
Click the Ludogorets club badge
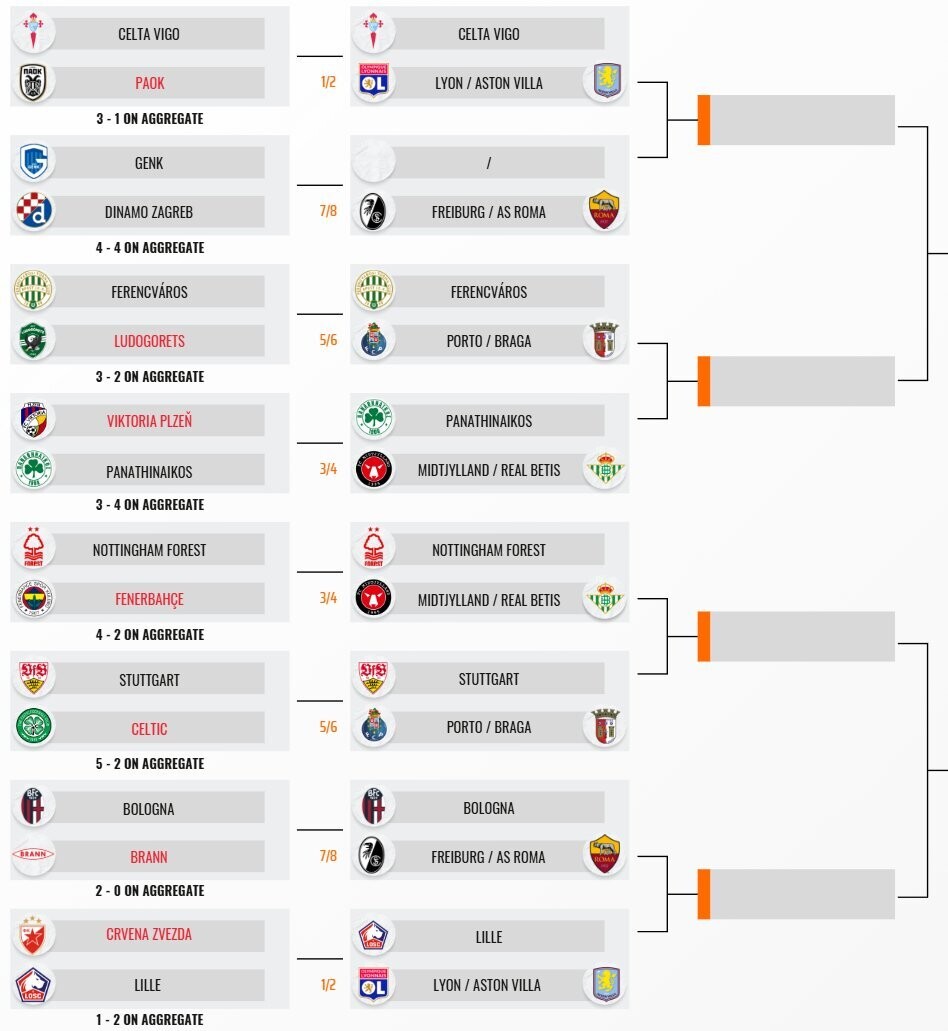click(x=34, y=341)
